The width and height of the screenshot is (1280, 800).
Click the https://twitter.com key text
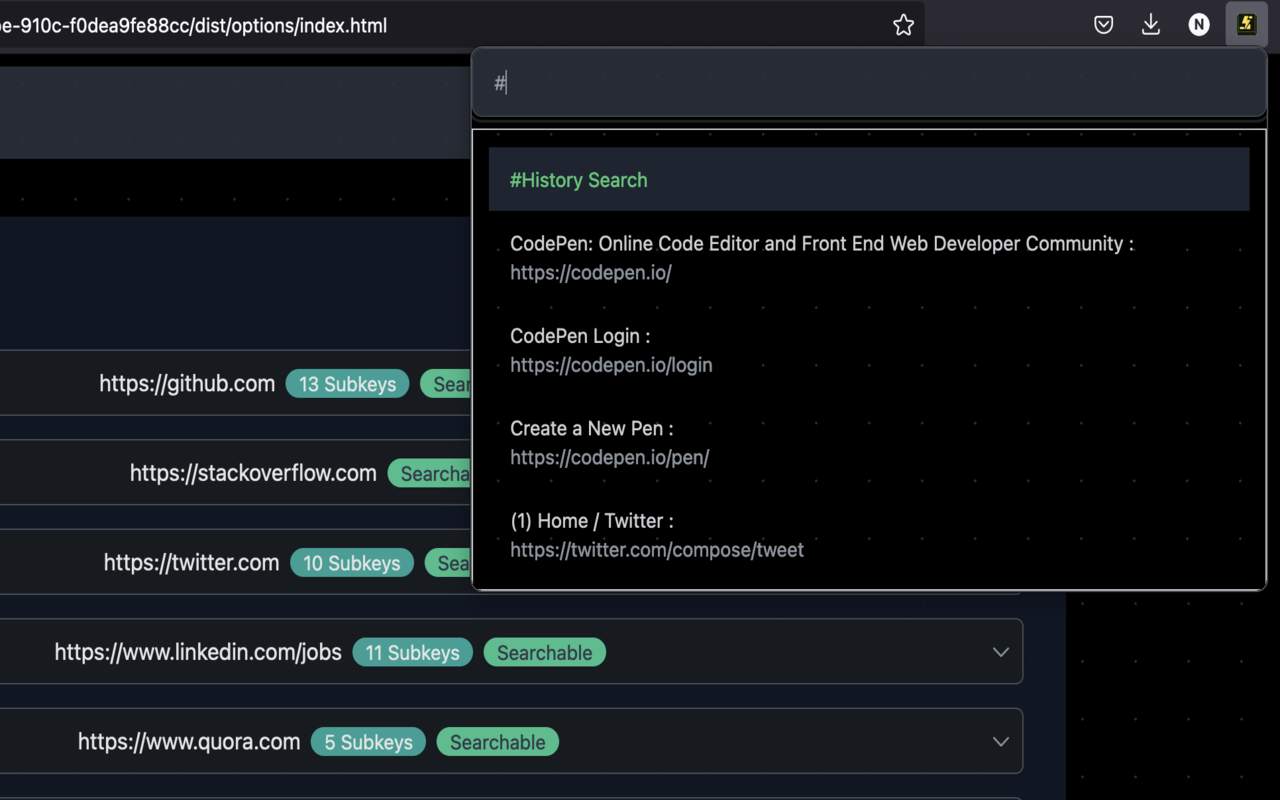(191, 563)
